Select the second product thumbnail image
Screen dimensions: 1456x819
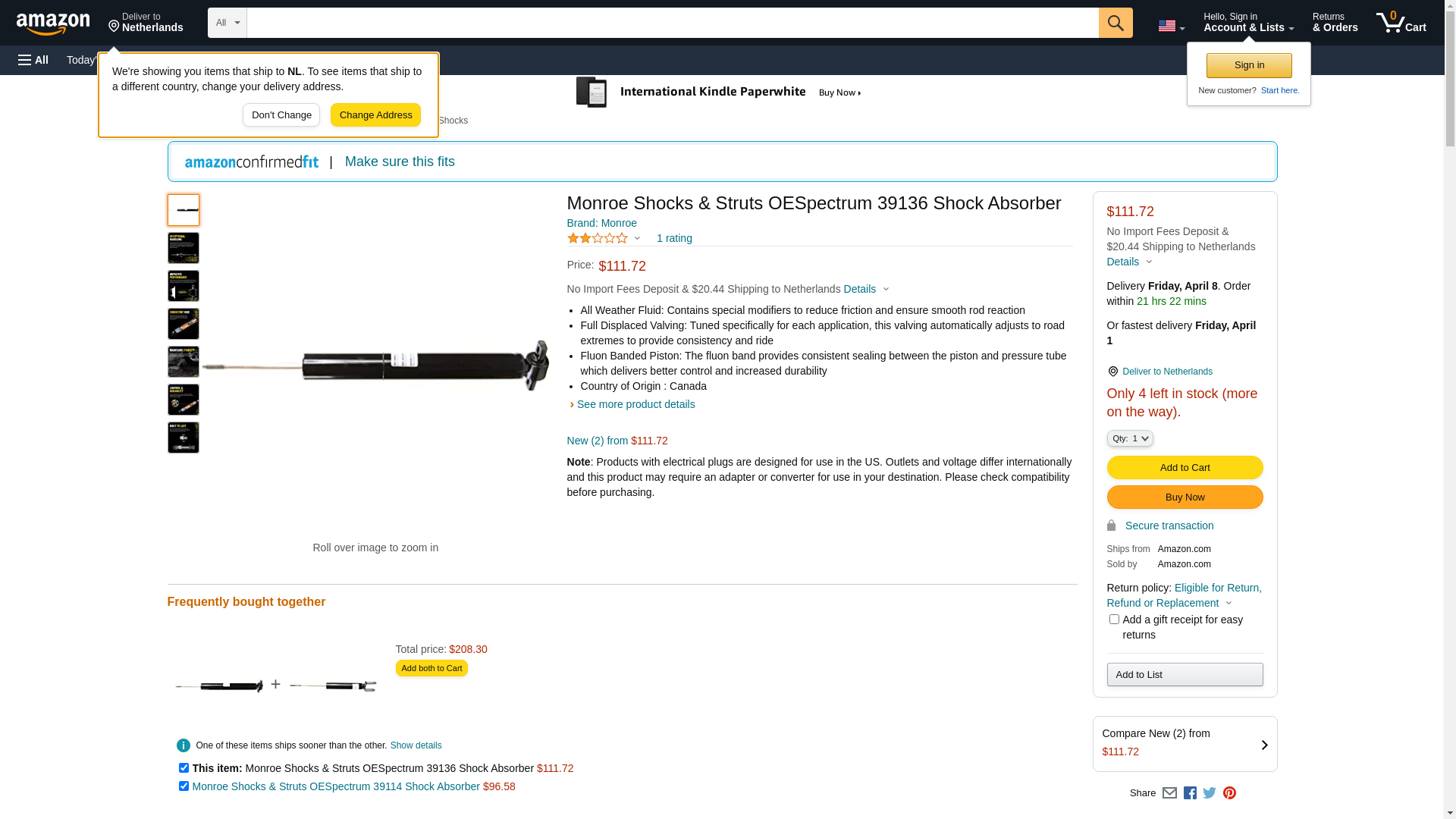click(184, 248)
